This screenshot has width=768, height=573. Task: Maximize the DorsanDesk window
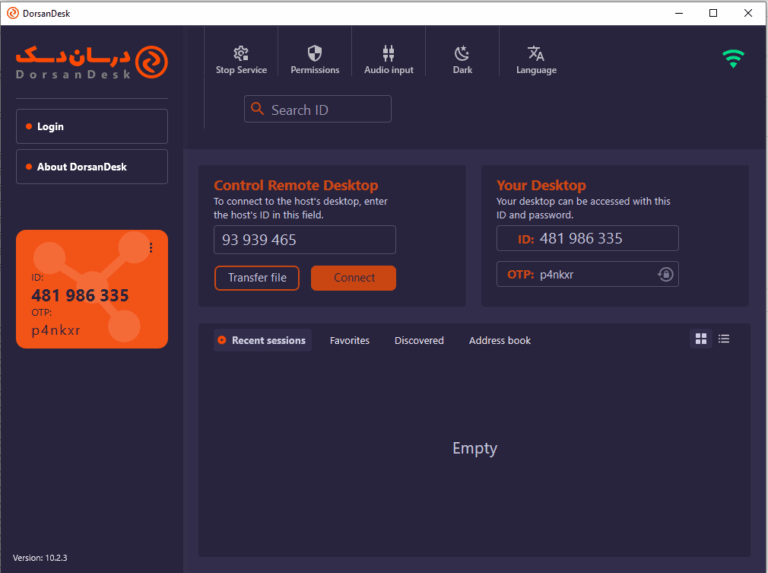pyautogui.click(x=713, y=13)
